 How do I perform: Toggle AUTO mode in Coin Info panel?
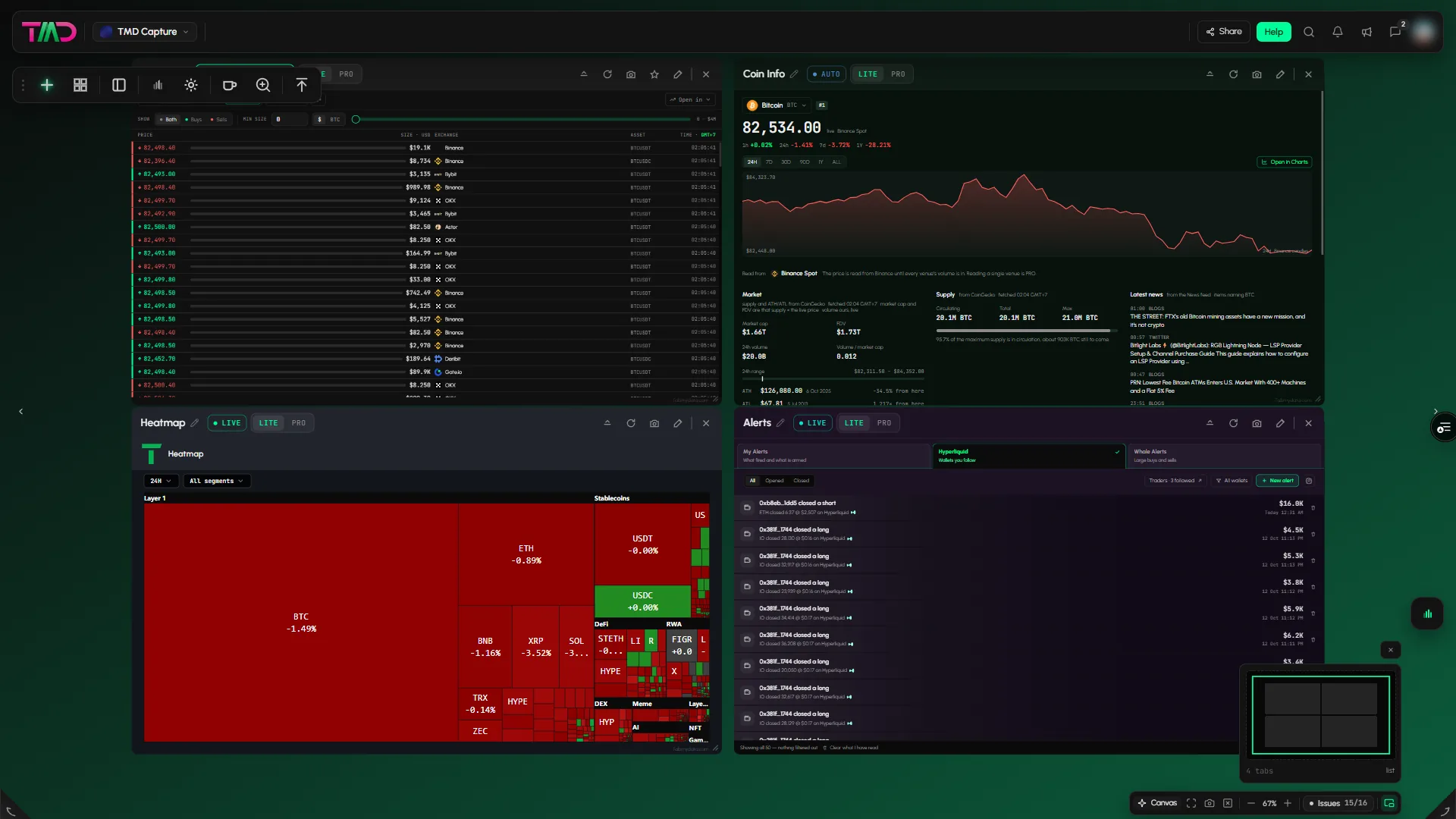[827, 74]
